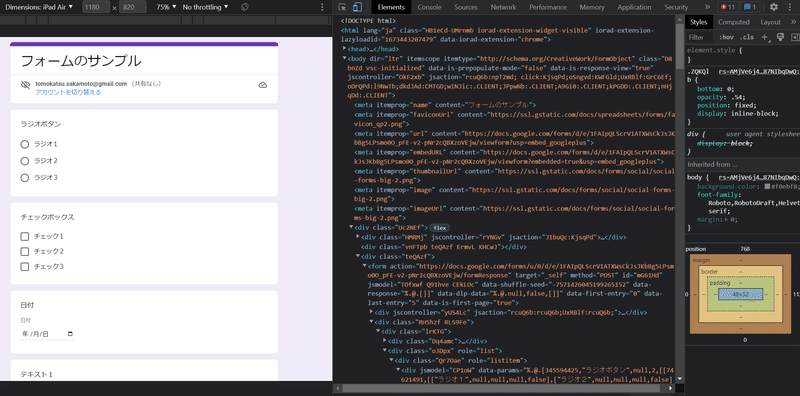Viewport: 800px width, 396px height.
Task: Click the Filter styles input
Action: coord(699,37)
